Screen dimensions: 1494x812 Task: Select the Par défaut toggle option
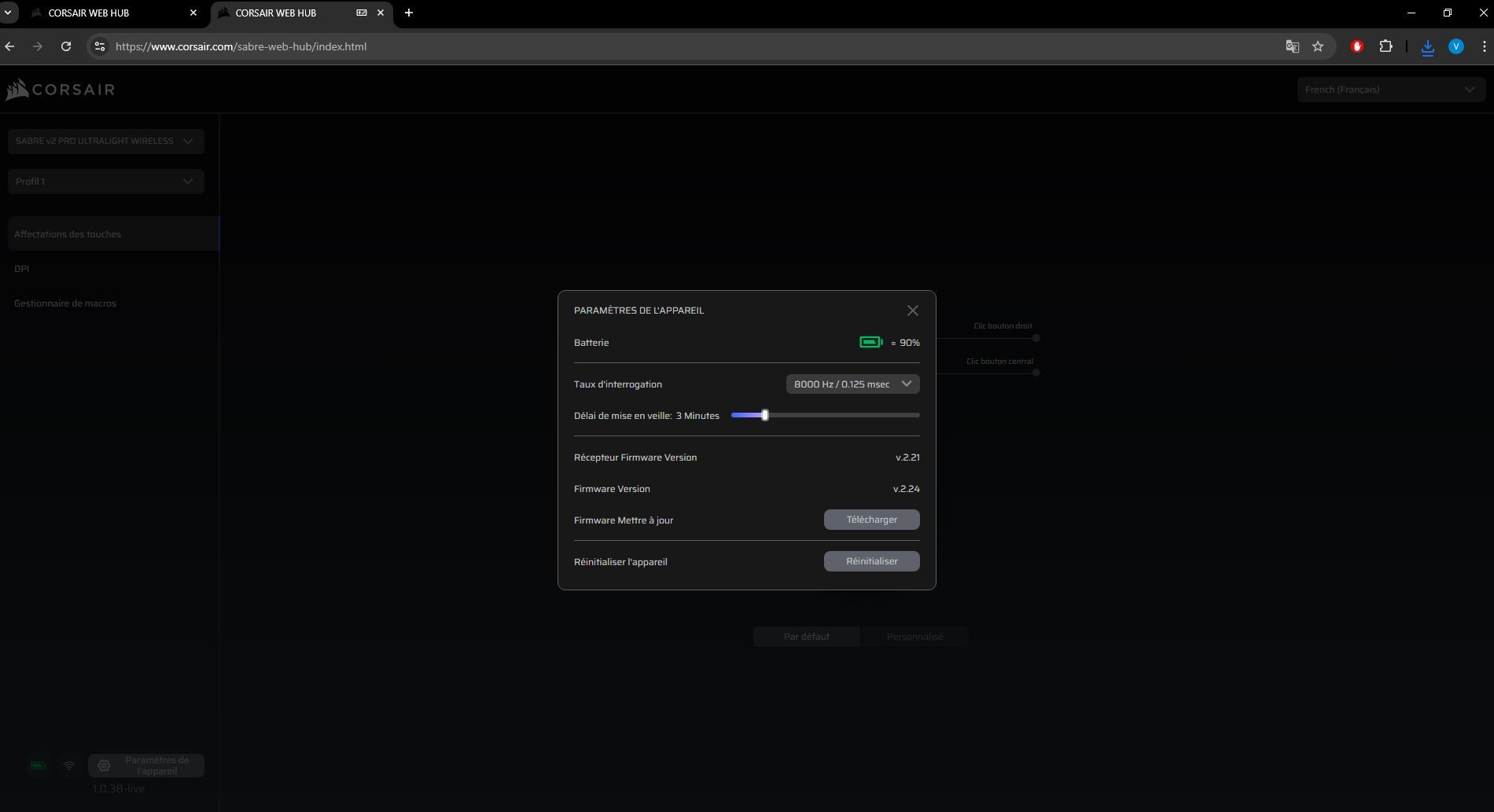pos(806,637)
